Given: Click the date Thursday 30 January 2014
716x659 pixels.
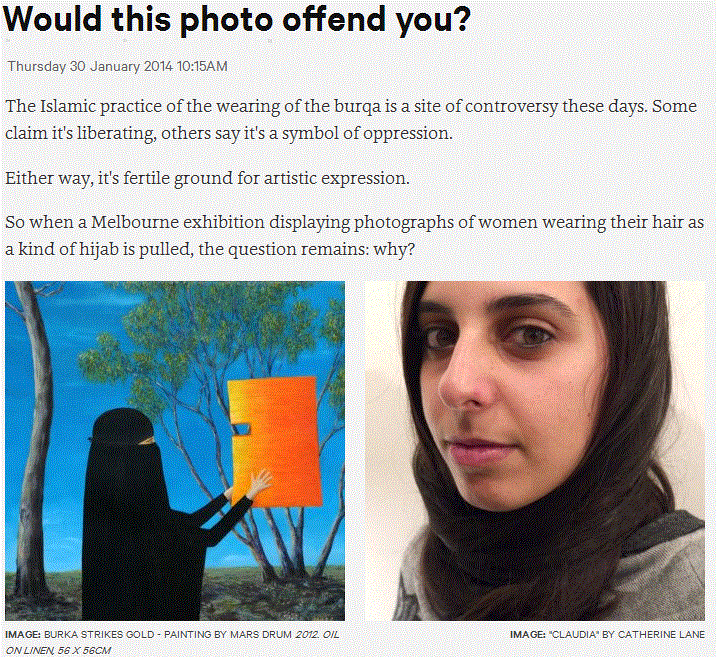Looking at the screenshot, I should [x=90, y=66].
